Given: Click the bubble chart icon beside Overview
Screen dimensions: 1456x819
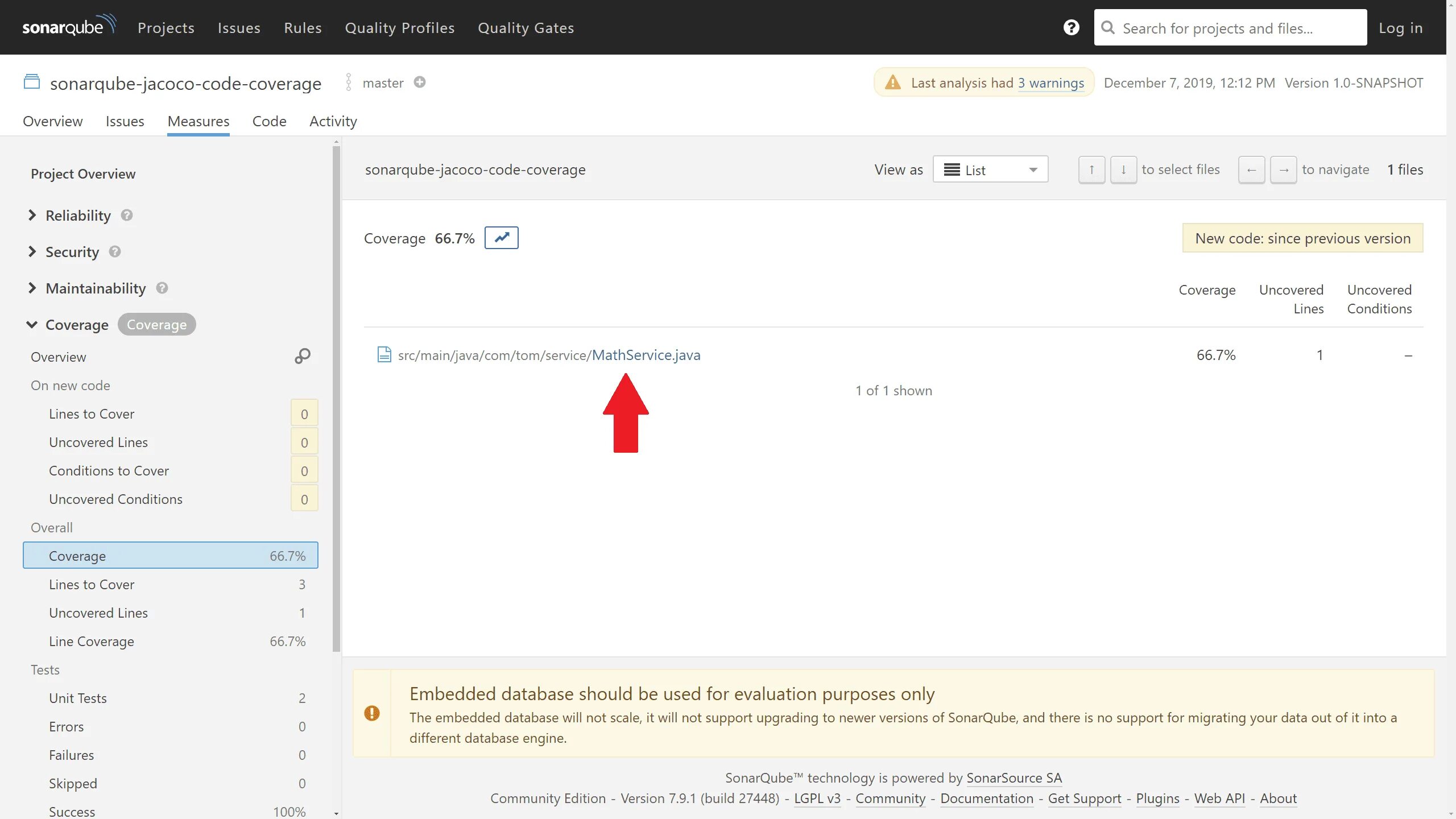Looking at the screenshot, I should click(302, 356).
